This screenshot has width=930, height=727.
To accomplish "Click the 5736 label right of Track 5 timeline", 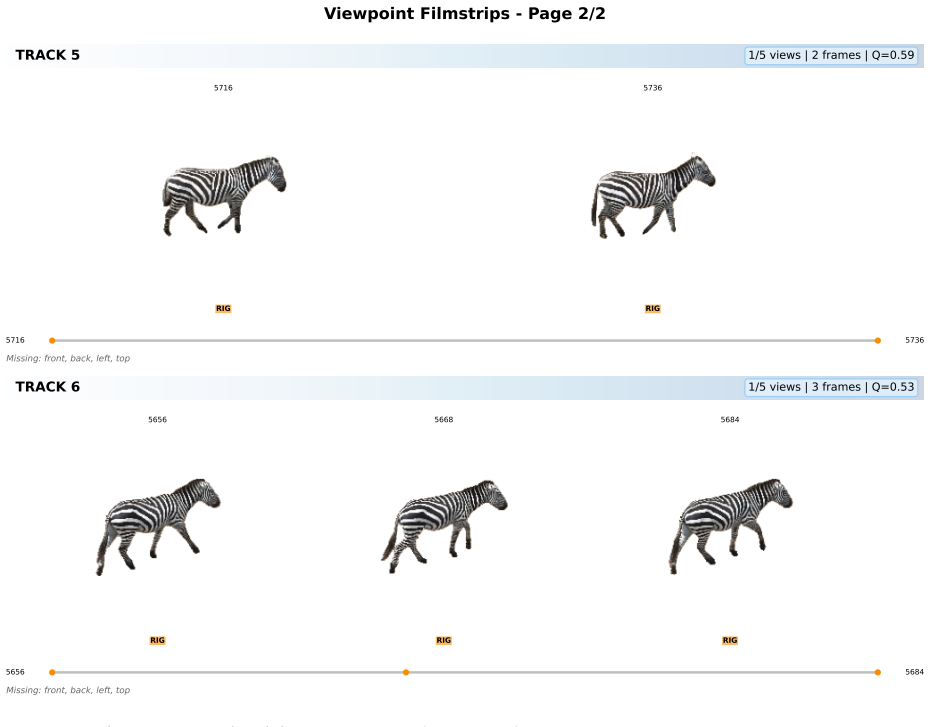I will pos(915,340).
